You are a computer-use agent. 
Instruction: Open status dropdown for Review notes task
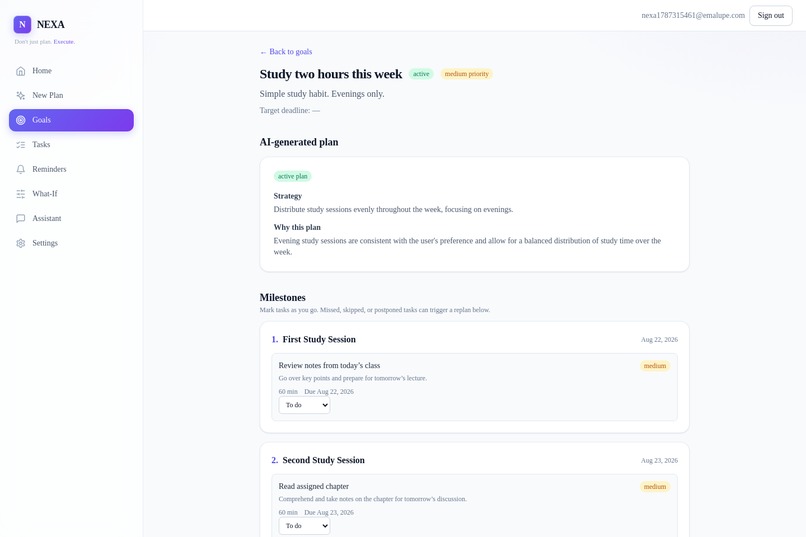304,405
